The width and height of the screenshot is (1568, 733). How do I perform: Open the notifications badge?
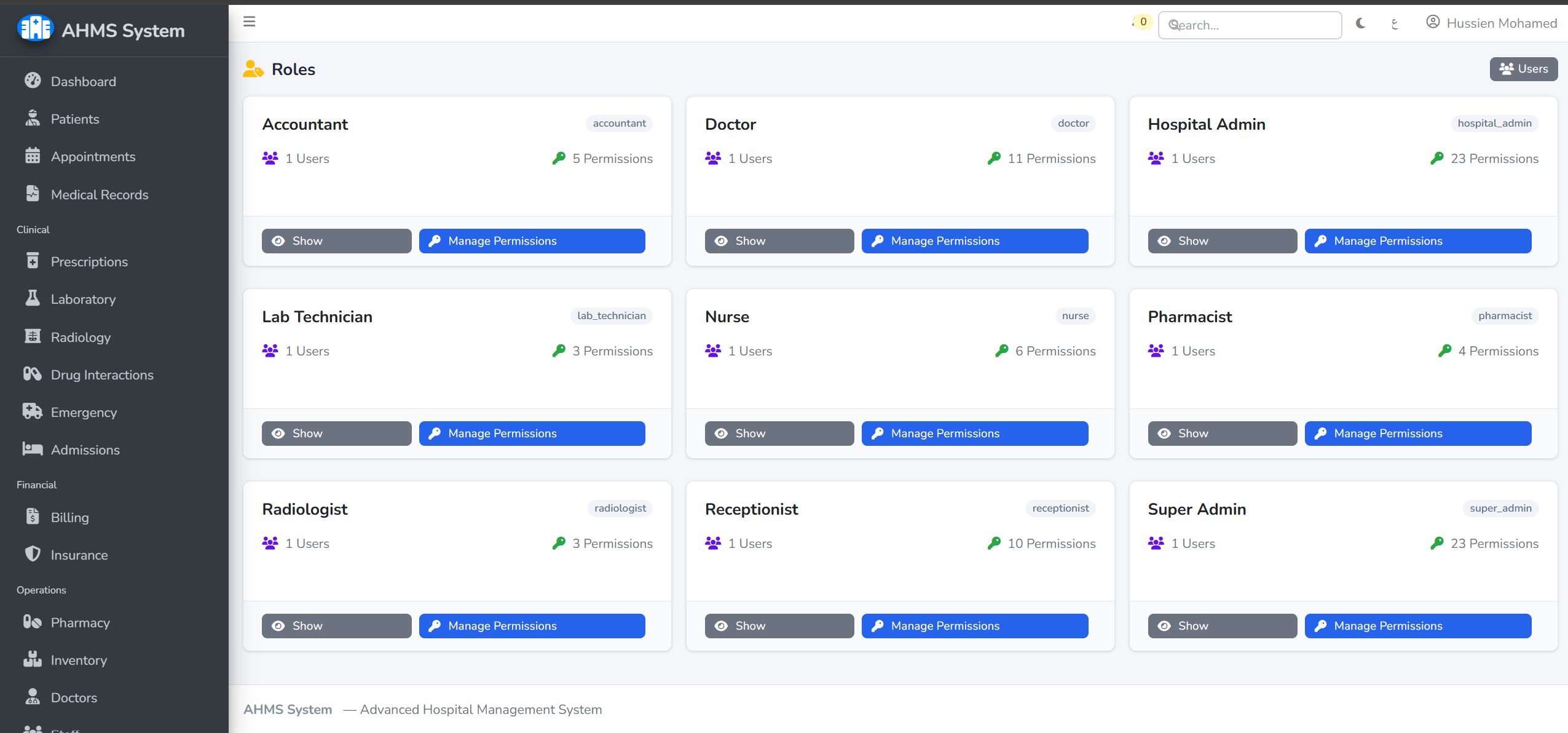(1141, 21)
